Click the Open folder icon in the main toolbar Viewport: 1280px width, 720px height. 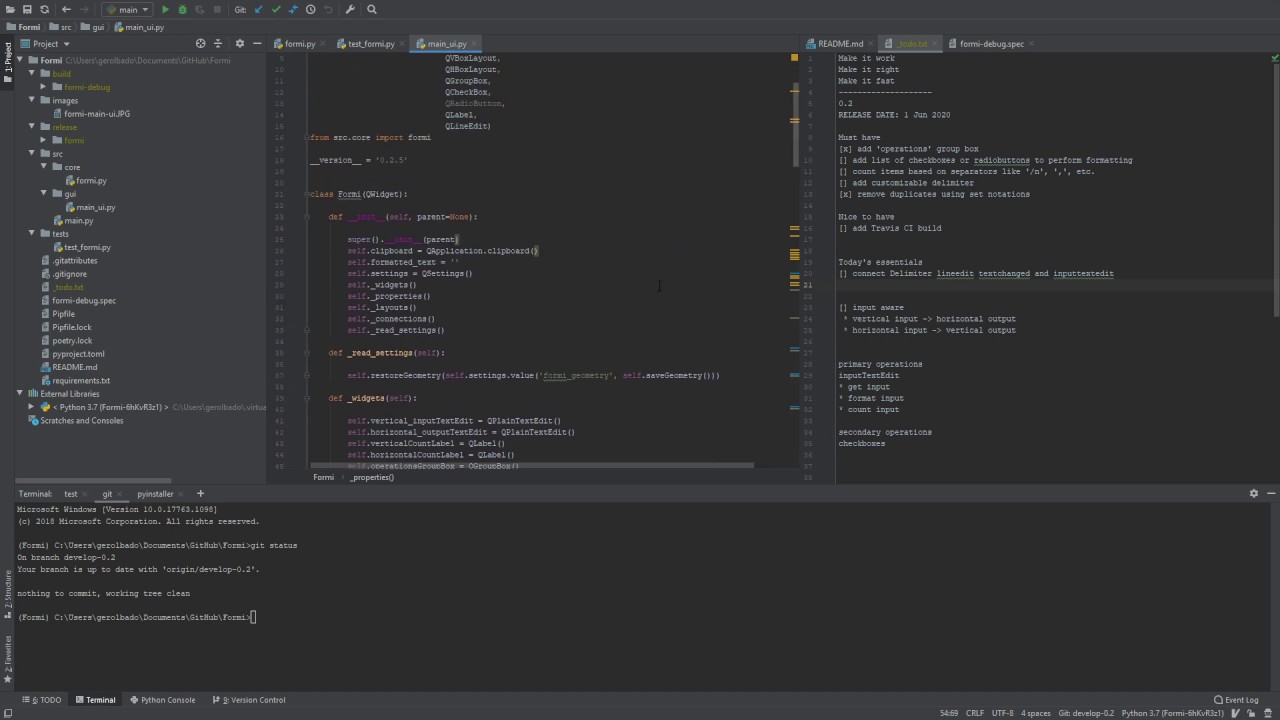click(x=10, y=9)
